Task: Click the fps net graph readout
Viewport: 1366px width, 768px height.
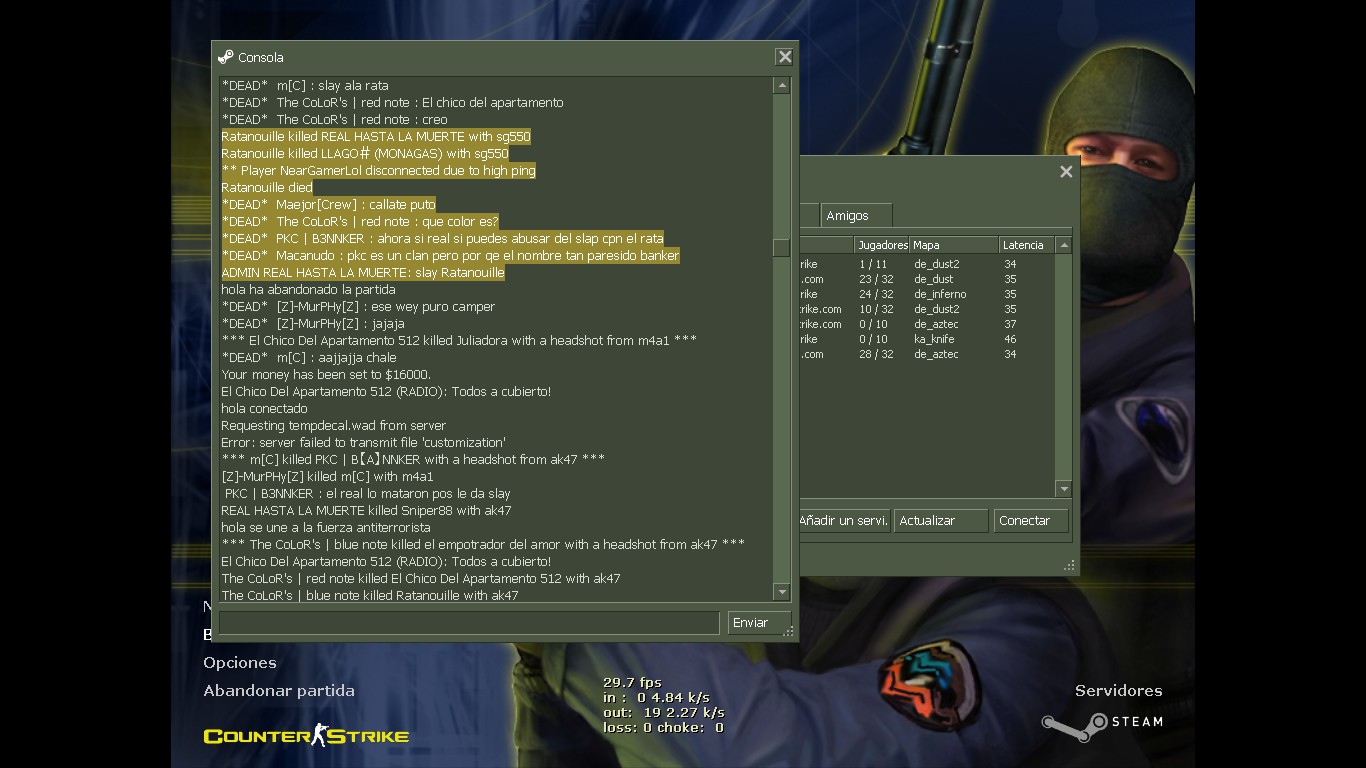Action: pos(663,705)
